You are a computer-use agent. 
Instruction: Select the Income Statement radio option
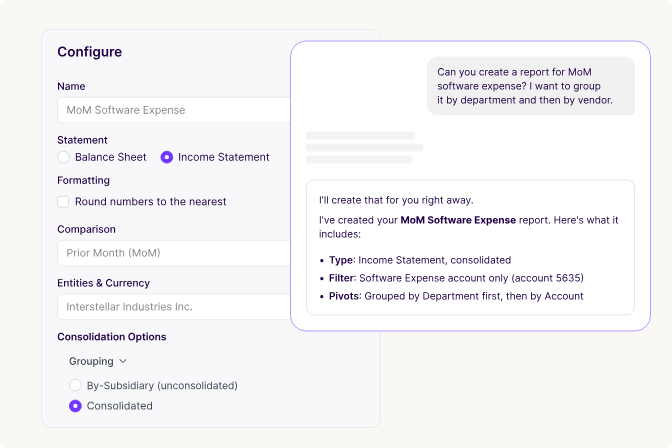[x=167, y=157]
